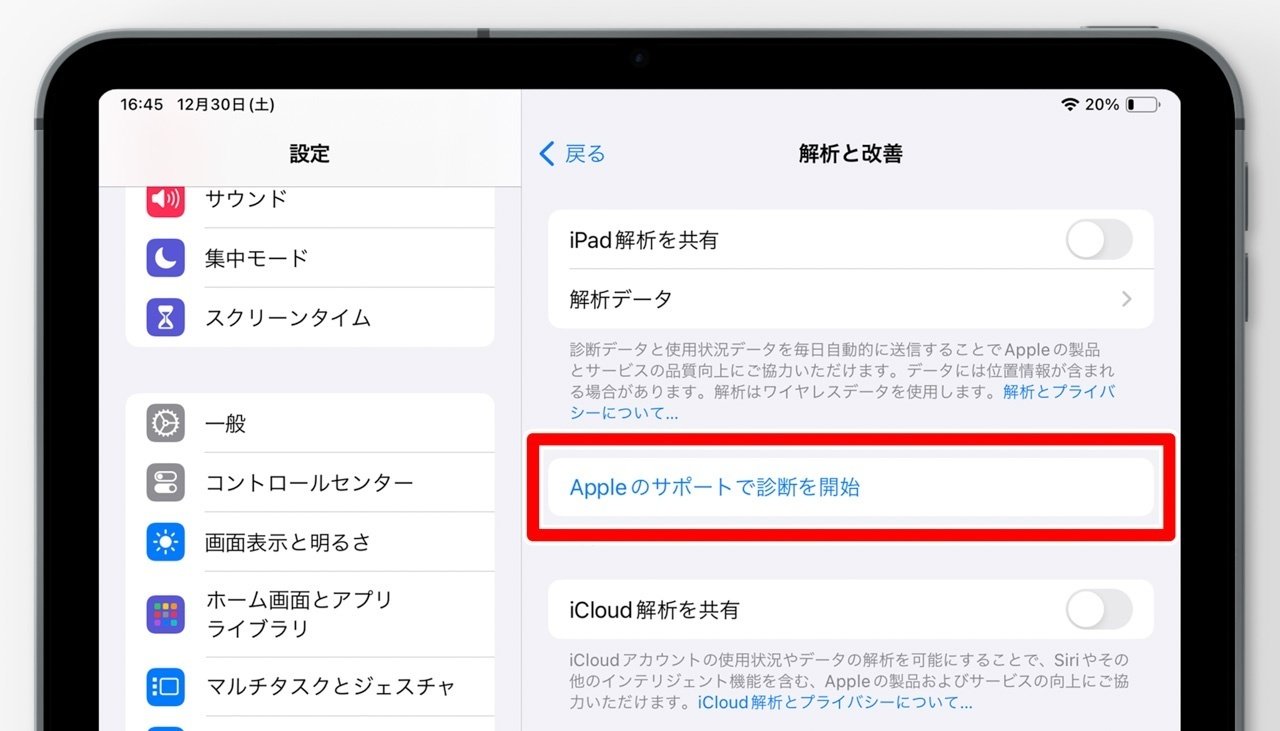
Task: Open スクリーンタイム settings
Action: point(310,318)
